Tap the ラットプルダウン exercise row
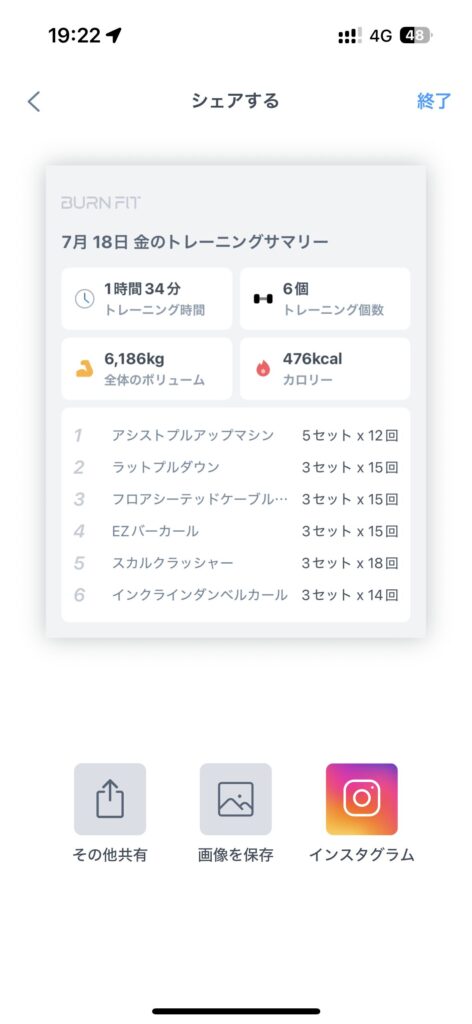 [236, 468]
